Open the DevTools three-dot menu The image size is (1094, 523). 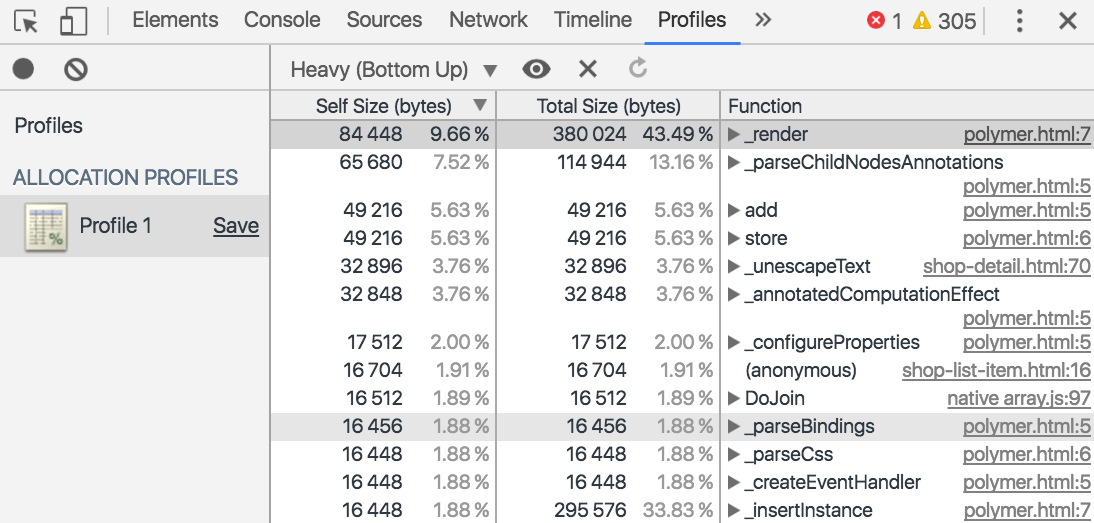click(1019, 21)
